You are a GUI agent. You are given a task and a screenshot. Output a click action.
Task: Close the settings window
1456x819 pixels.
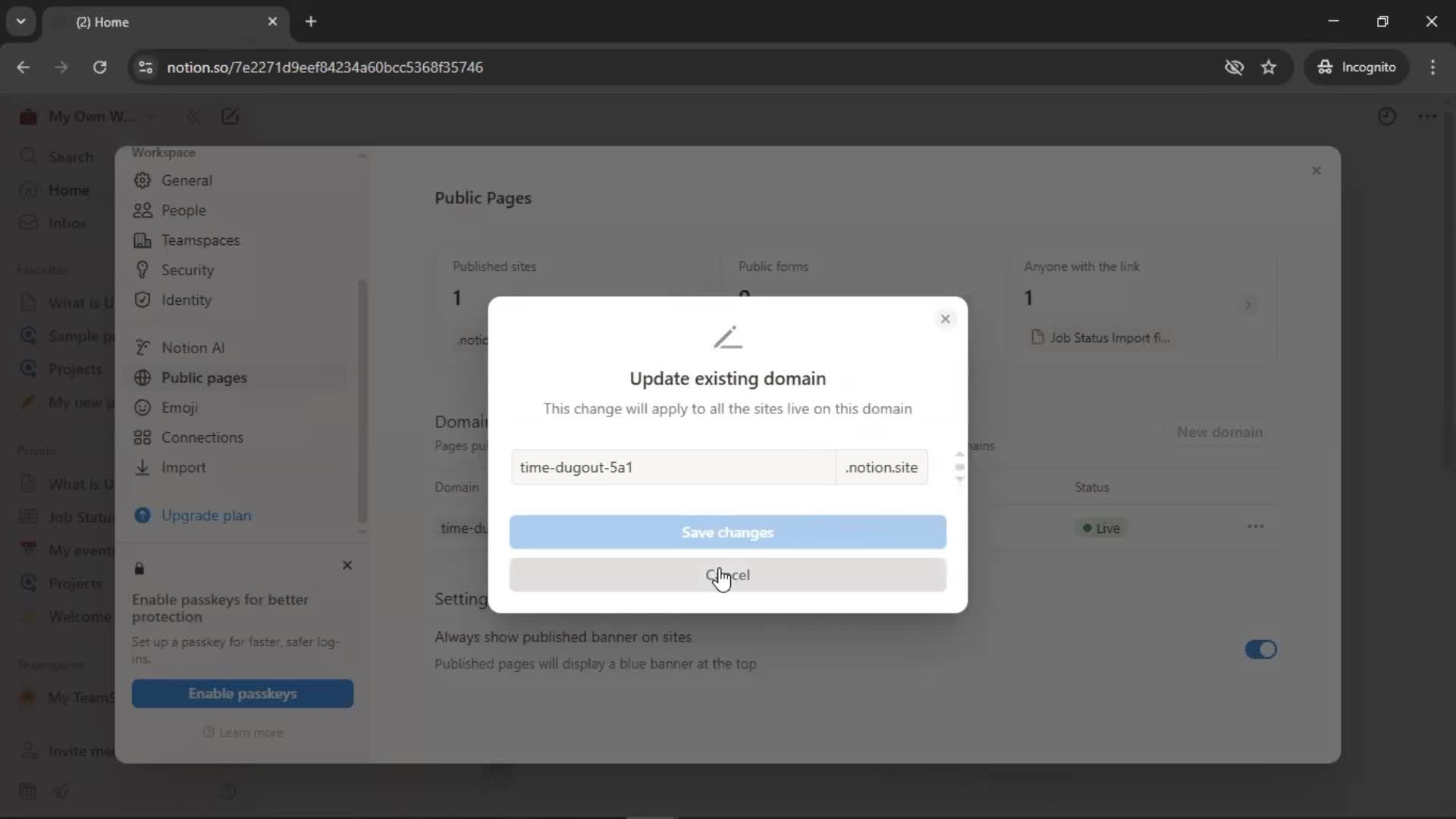[x=1316, y=171]
